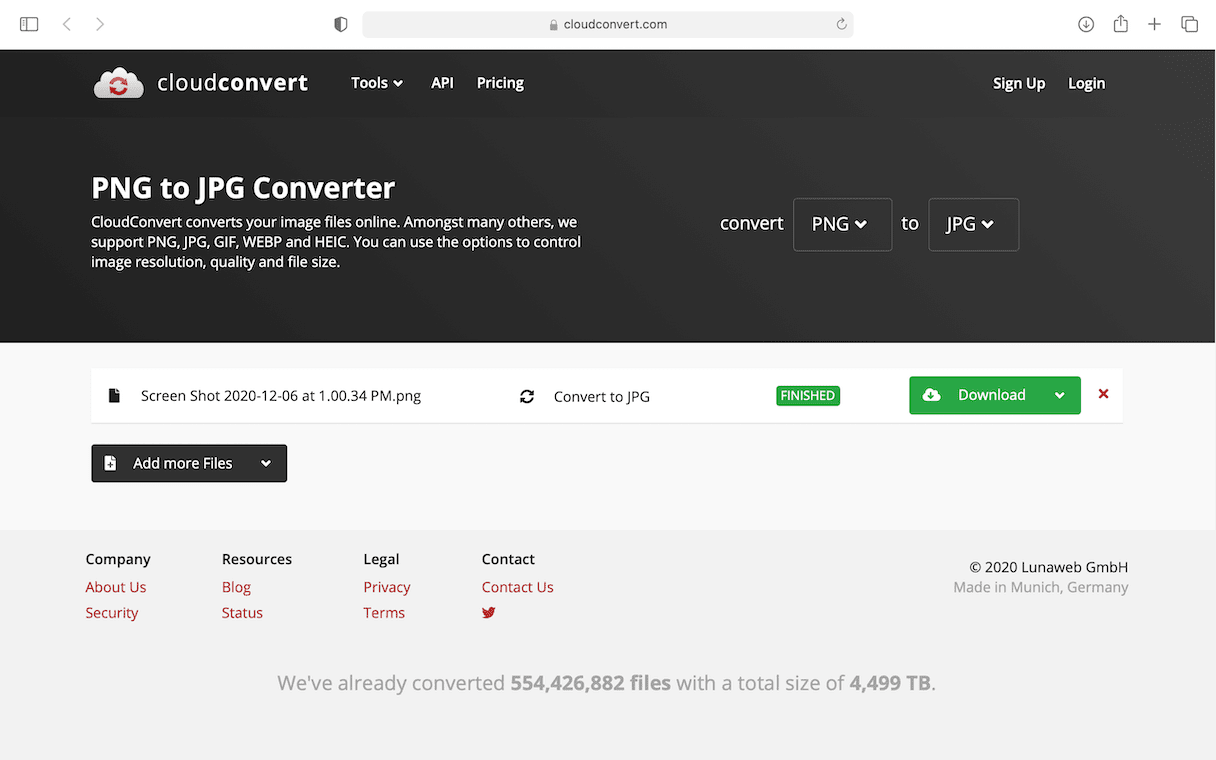Click the privacy shield icon in the browser toolbar

[x=340, y=23]
